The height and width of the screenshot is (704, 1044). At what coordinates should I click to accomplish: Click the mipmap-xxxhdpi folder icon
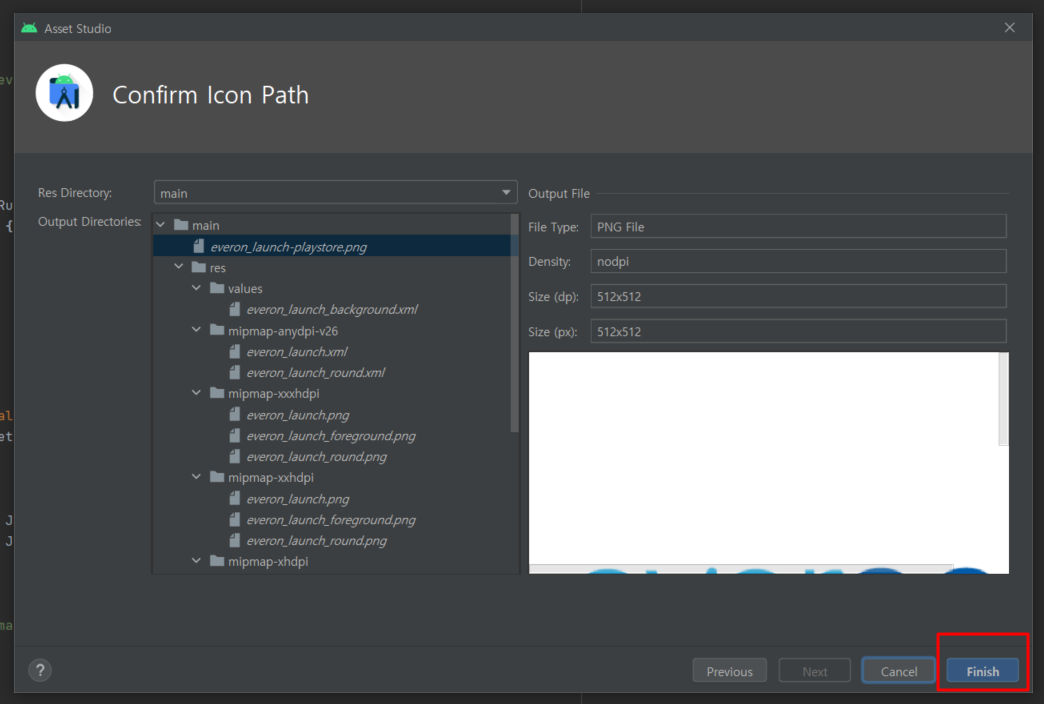click(x=217, y=393)
